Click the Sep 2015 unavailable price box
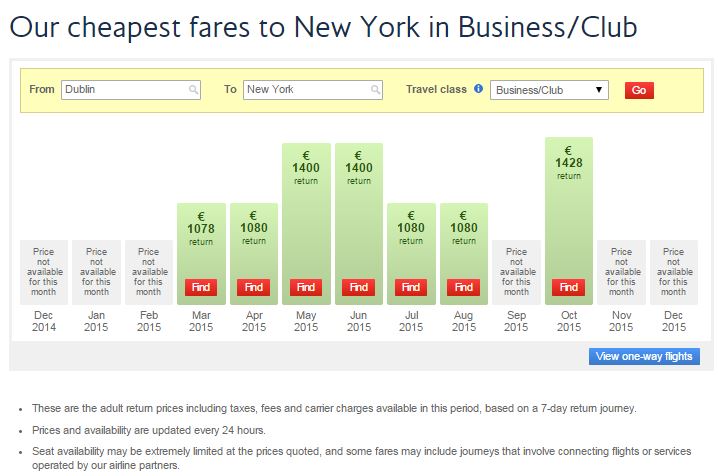 coord(516,271)
